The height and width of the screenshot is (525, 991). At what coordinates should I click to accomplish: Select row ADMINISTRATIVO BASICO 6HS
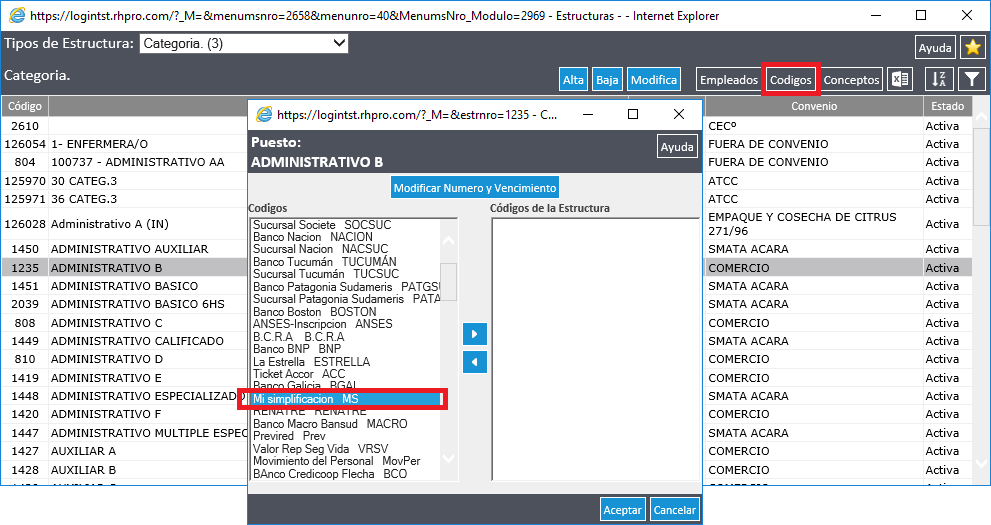pyautogui.click(x=137, y=304)
